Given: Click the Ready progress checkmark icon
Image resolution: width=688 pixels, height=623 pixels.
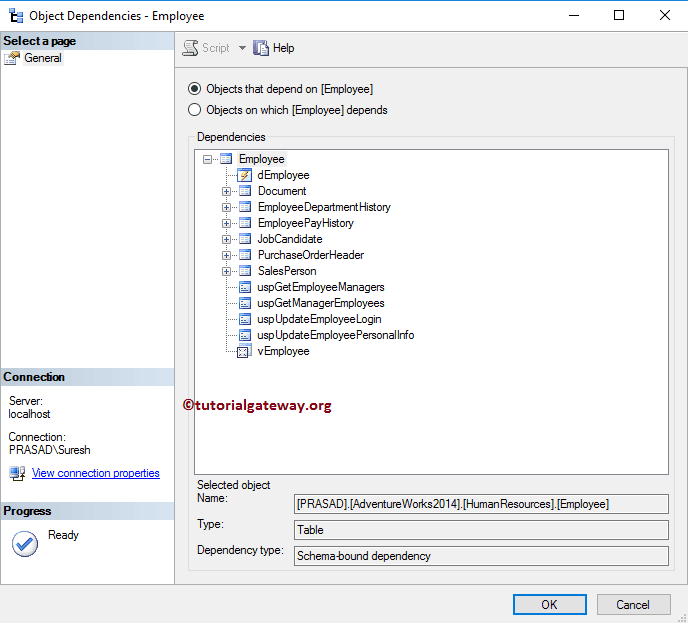Looking at the screenshot, I should 25,544.
